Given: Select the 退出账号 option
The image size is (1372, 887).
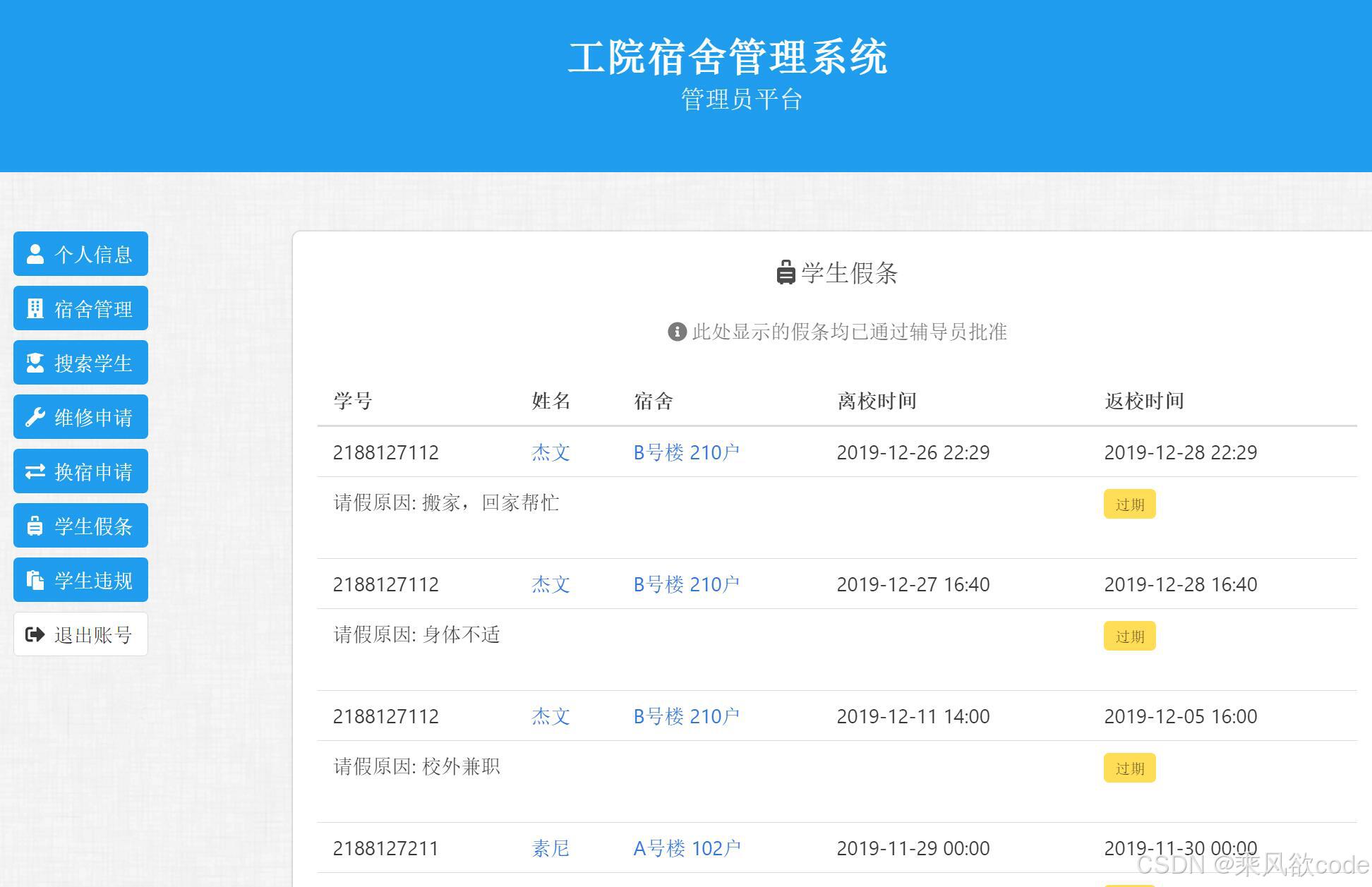Looking at the screenshot, I should click(80, 634).
